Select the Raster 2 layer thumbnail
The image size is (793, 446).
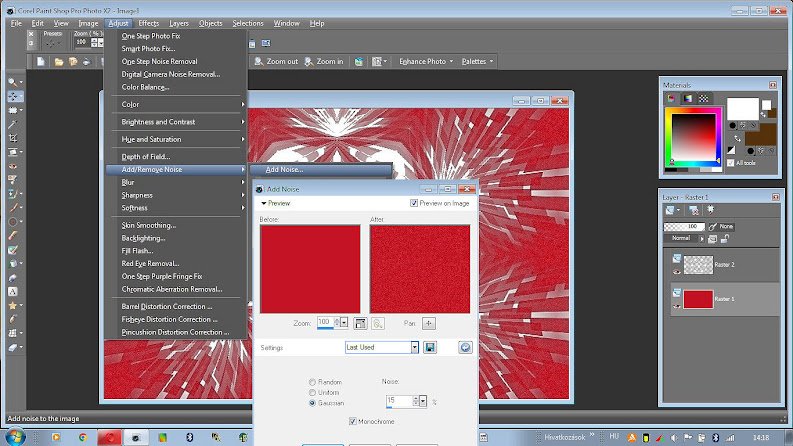698,264
